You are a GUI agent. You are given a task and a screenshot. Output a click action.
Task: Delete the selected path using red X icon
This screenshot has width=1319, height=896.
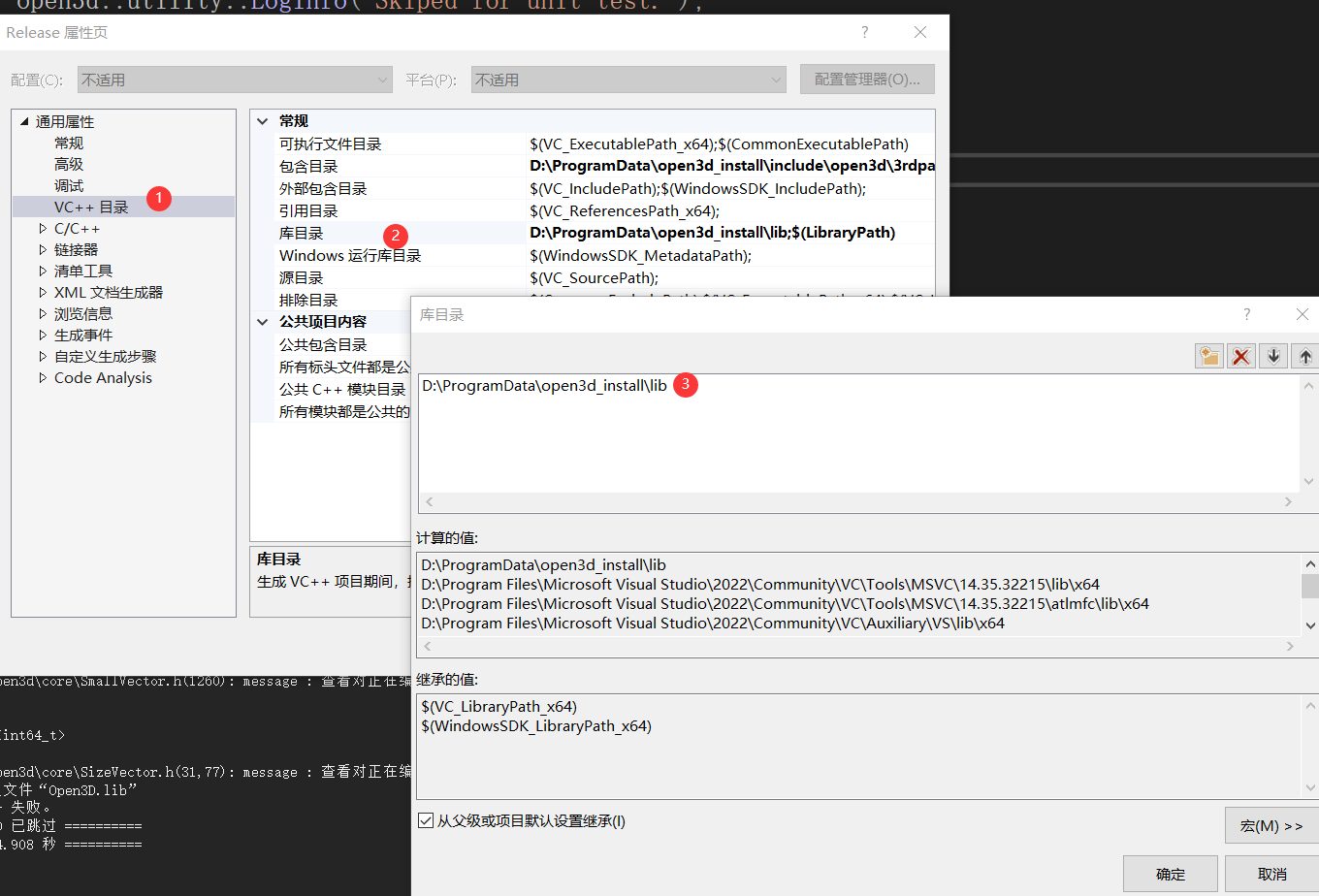1240,355
